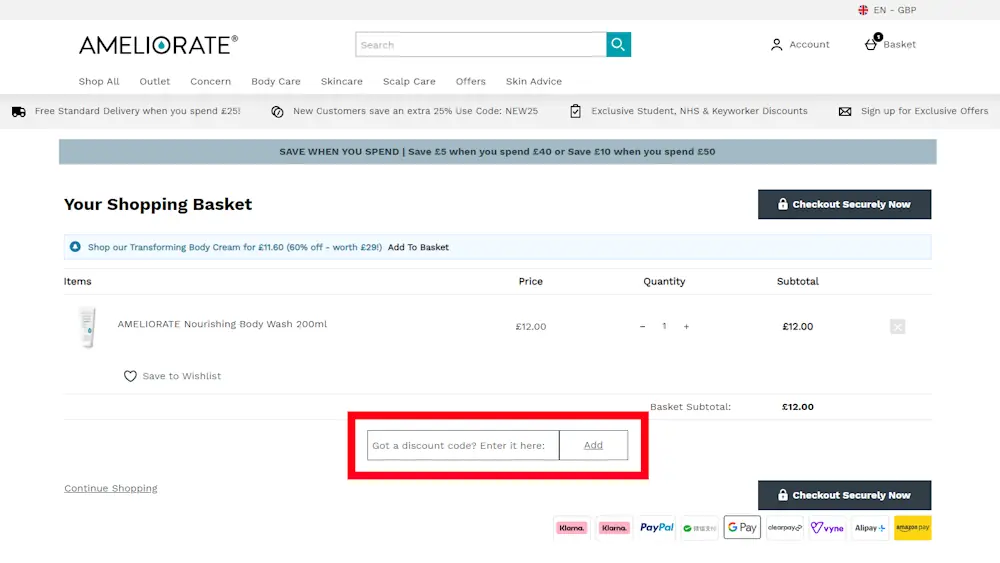Click the Continue Shopping link

click(x=111, y=488)
